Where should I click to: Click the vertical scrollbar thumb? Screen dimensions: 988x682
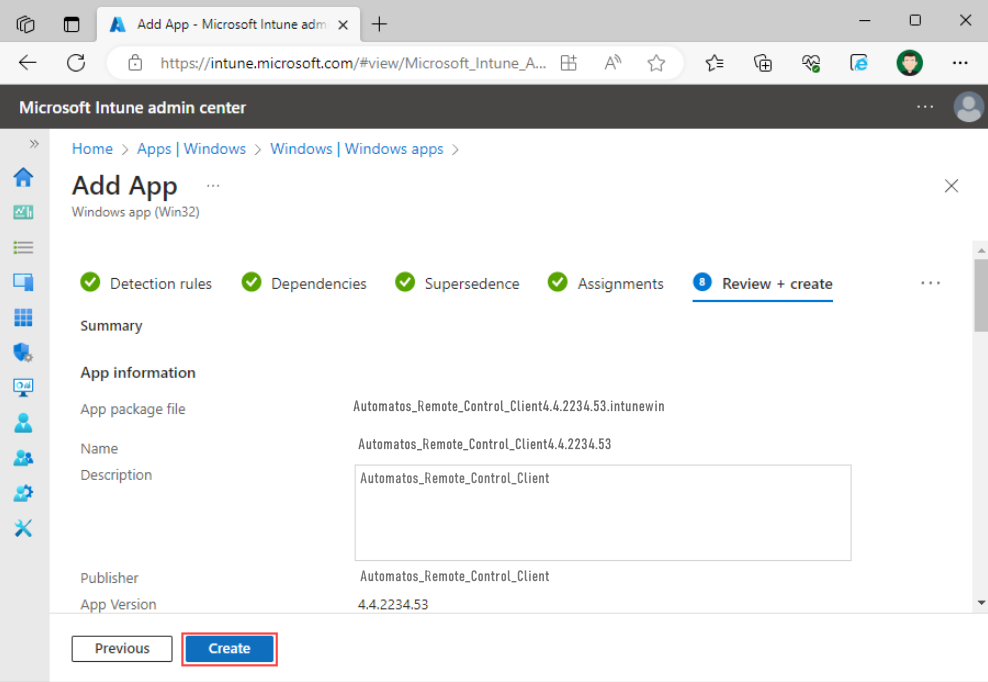(x=980, y=295)
